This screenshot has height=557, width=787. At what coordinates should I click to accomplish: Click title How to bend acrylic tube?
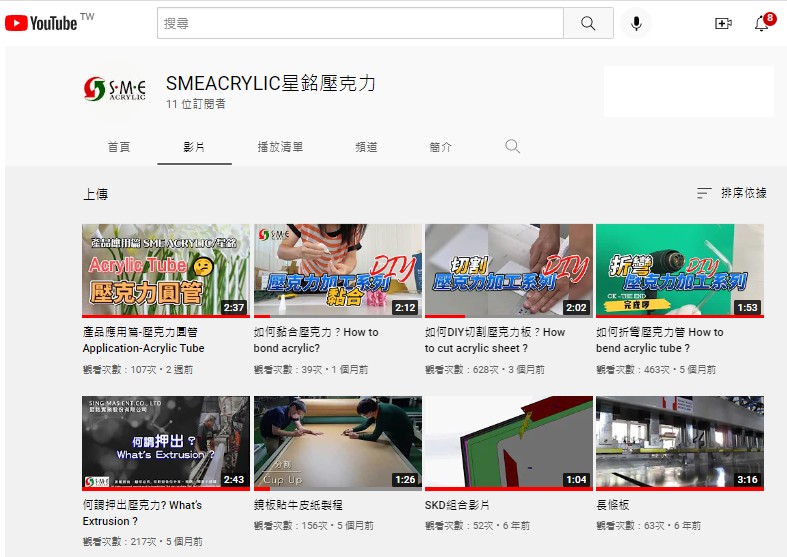coord(660,340)
